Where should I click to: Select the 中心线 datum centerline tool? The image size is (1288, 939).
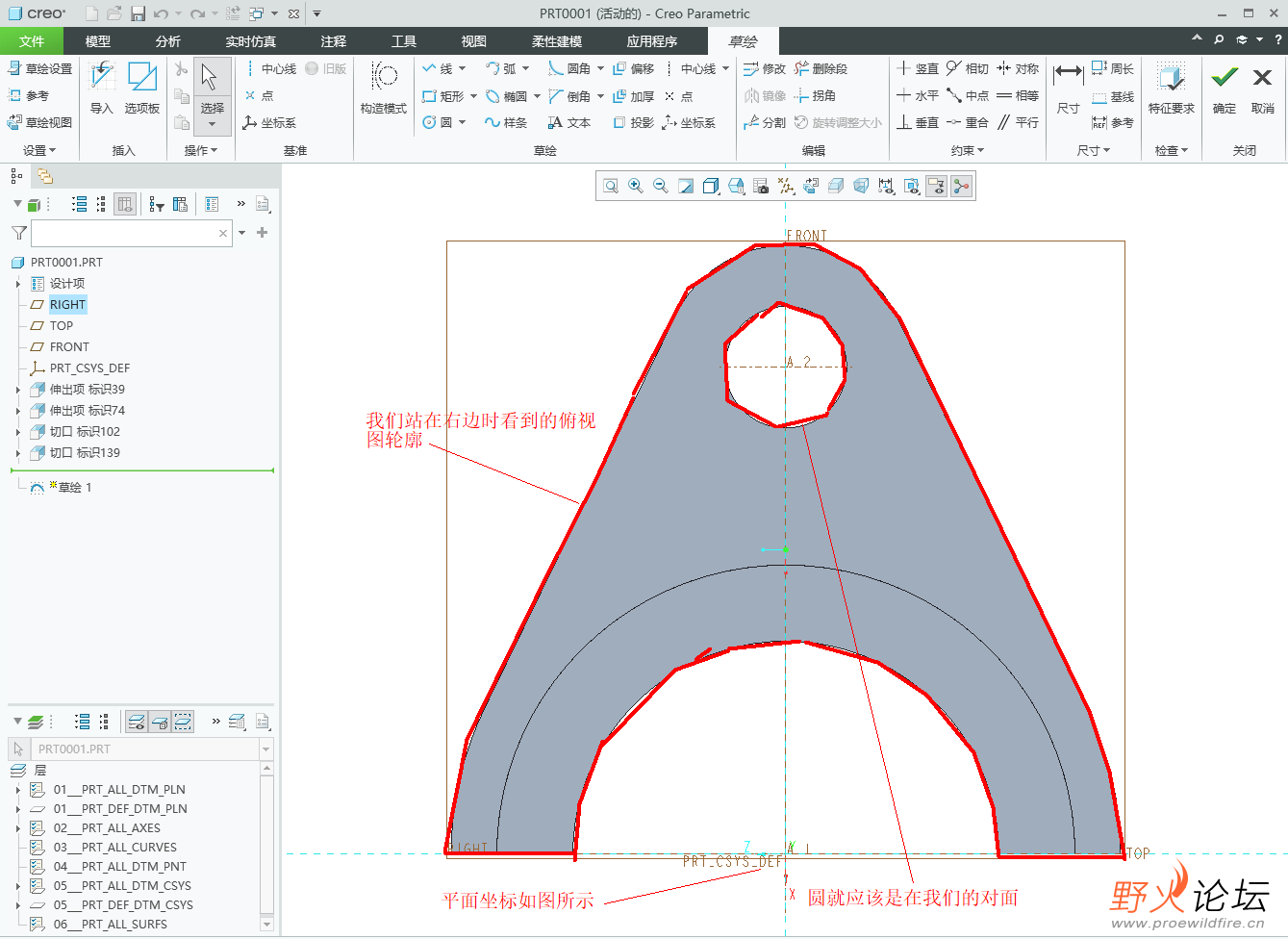point(270,69)
